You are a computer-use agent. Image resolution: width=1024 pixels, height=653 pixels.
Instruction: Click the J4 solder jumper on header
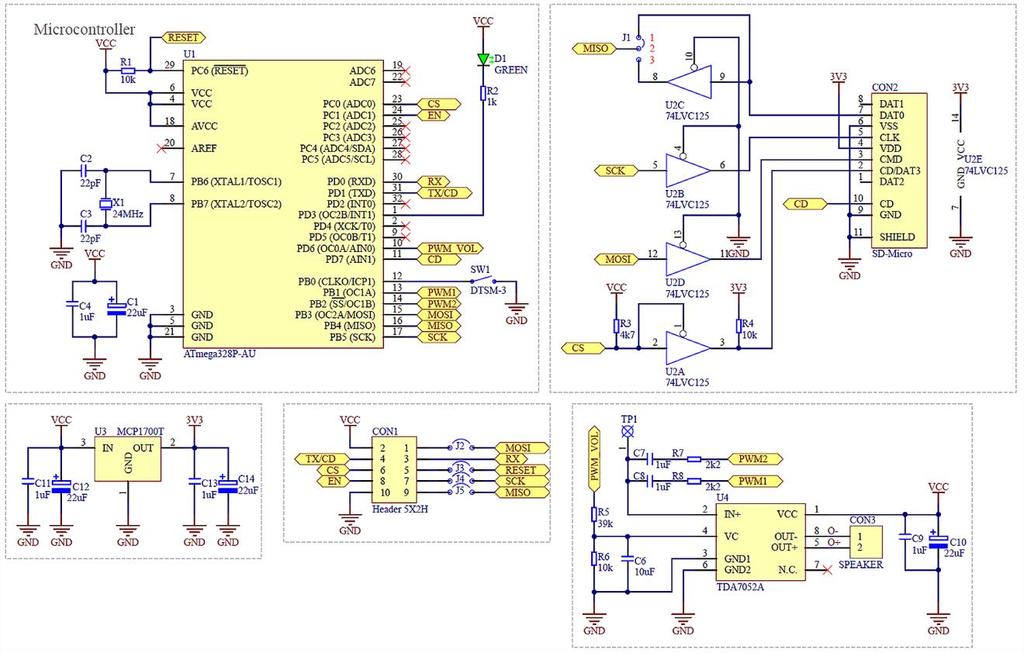[460, 481]
